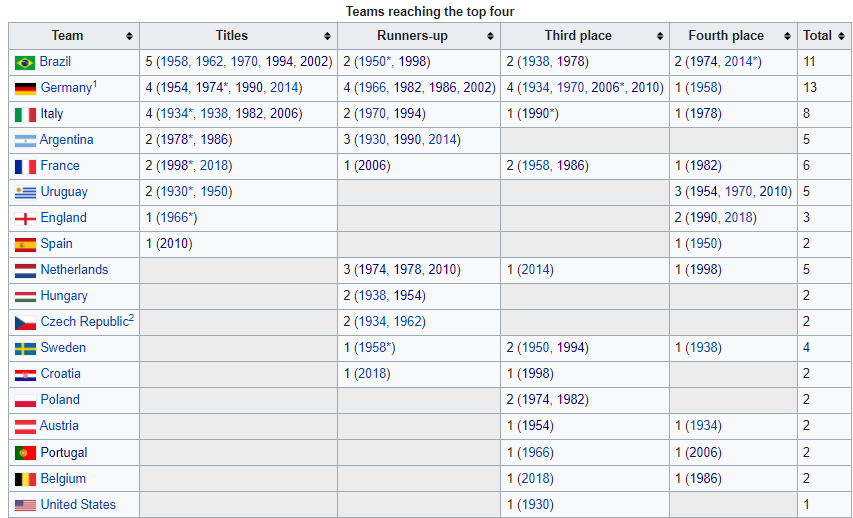Click the Hungary flag icon

pyautogui.click(x=25, y=296)
